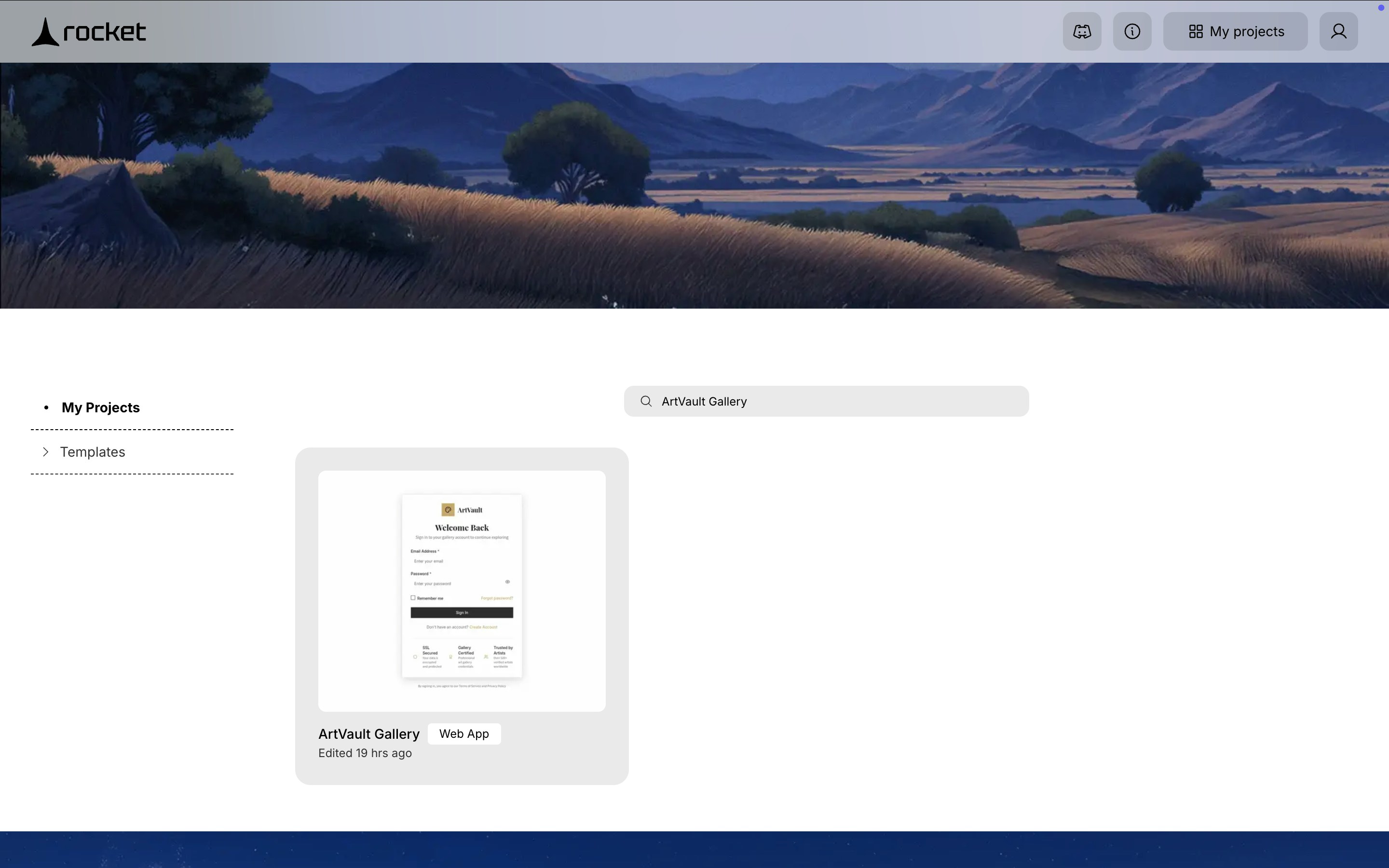This screenshot has width=1389, height=868.
Task: Expand the Templates section in the sidebar
Action: tap(45, 452)
